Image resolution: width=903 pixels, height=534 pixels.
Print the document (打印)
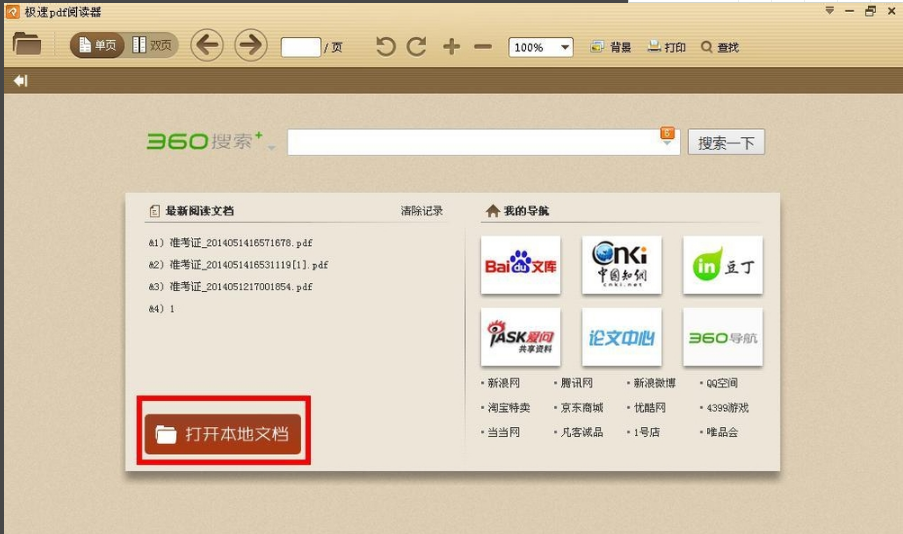tap(666, 47)
